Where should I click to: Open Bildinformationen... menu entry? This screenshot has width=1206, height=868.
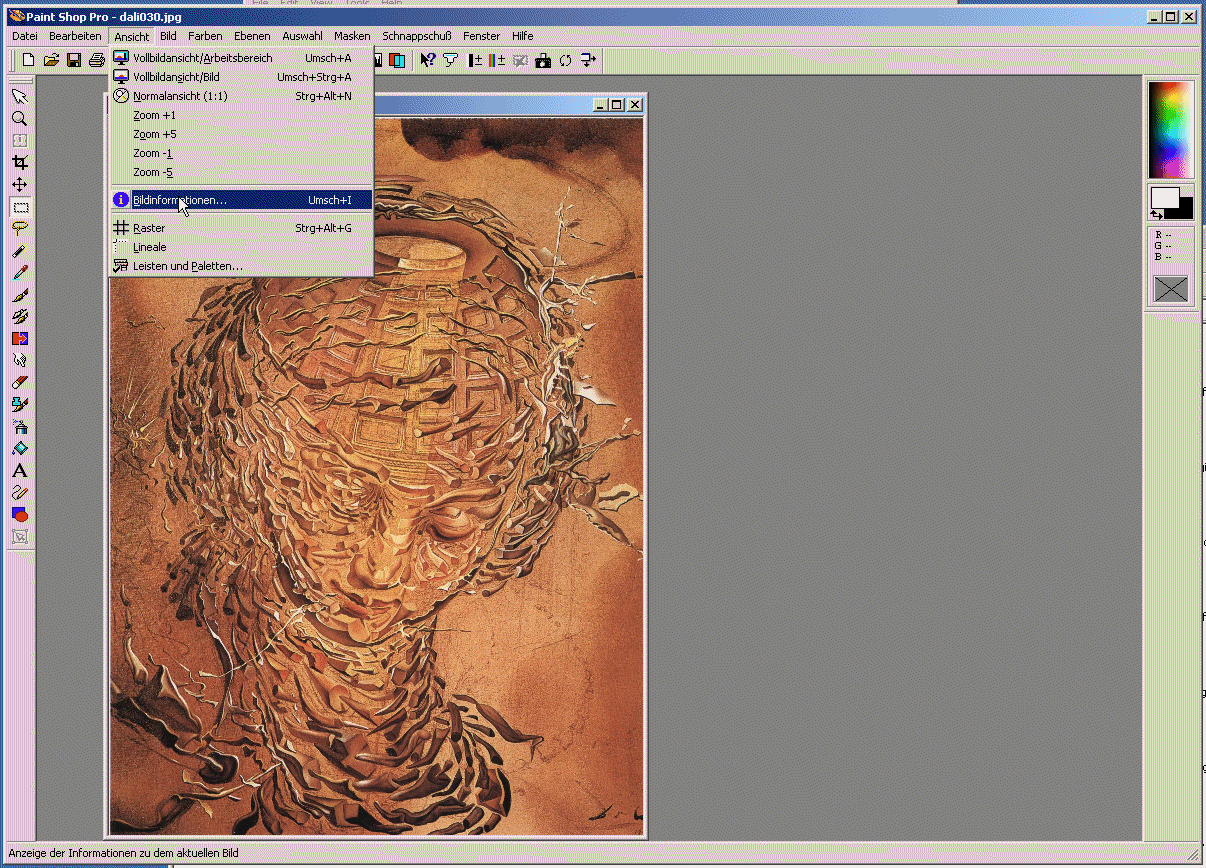click(241, 200)
